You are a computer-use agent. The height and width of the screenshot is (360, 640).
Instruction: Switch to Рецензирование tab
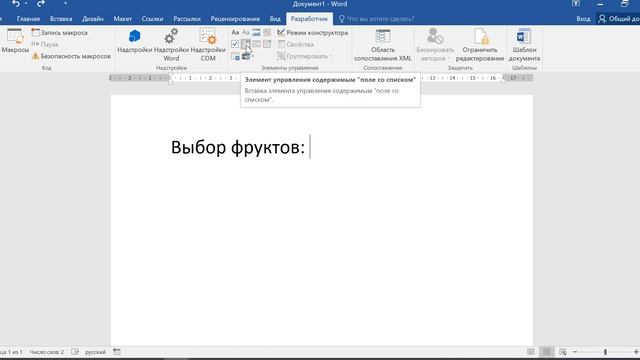pyautogui.click(x=235, y=19)
